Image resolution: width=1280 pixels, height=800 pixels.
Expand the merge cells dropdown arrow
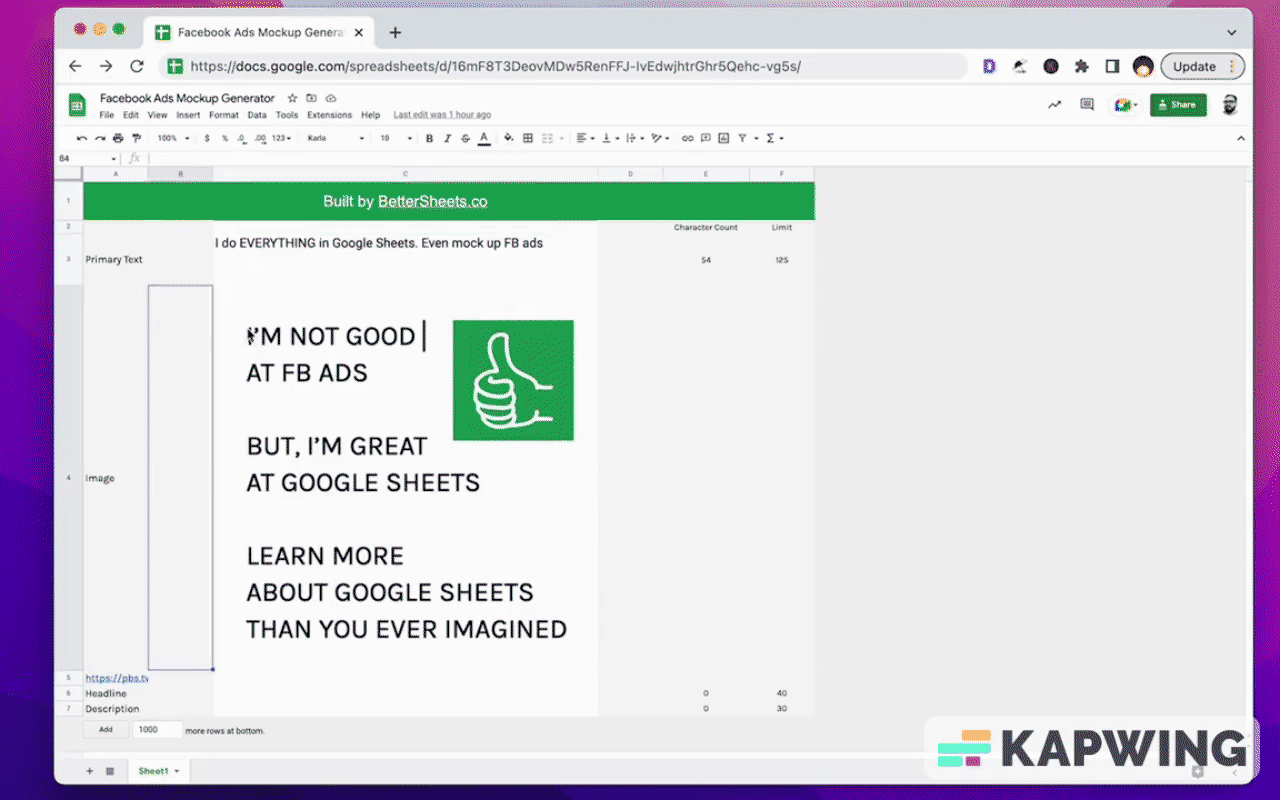point(561,138)
